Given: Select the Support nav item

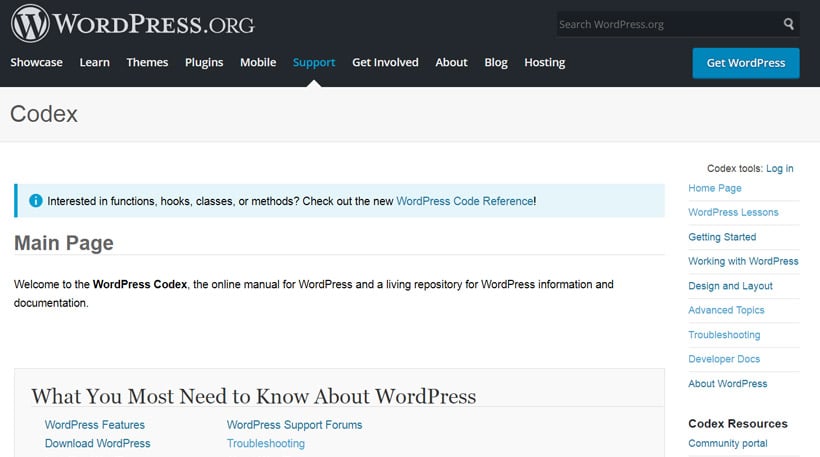Looking at the screenshot, I should pos(314,63).
